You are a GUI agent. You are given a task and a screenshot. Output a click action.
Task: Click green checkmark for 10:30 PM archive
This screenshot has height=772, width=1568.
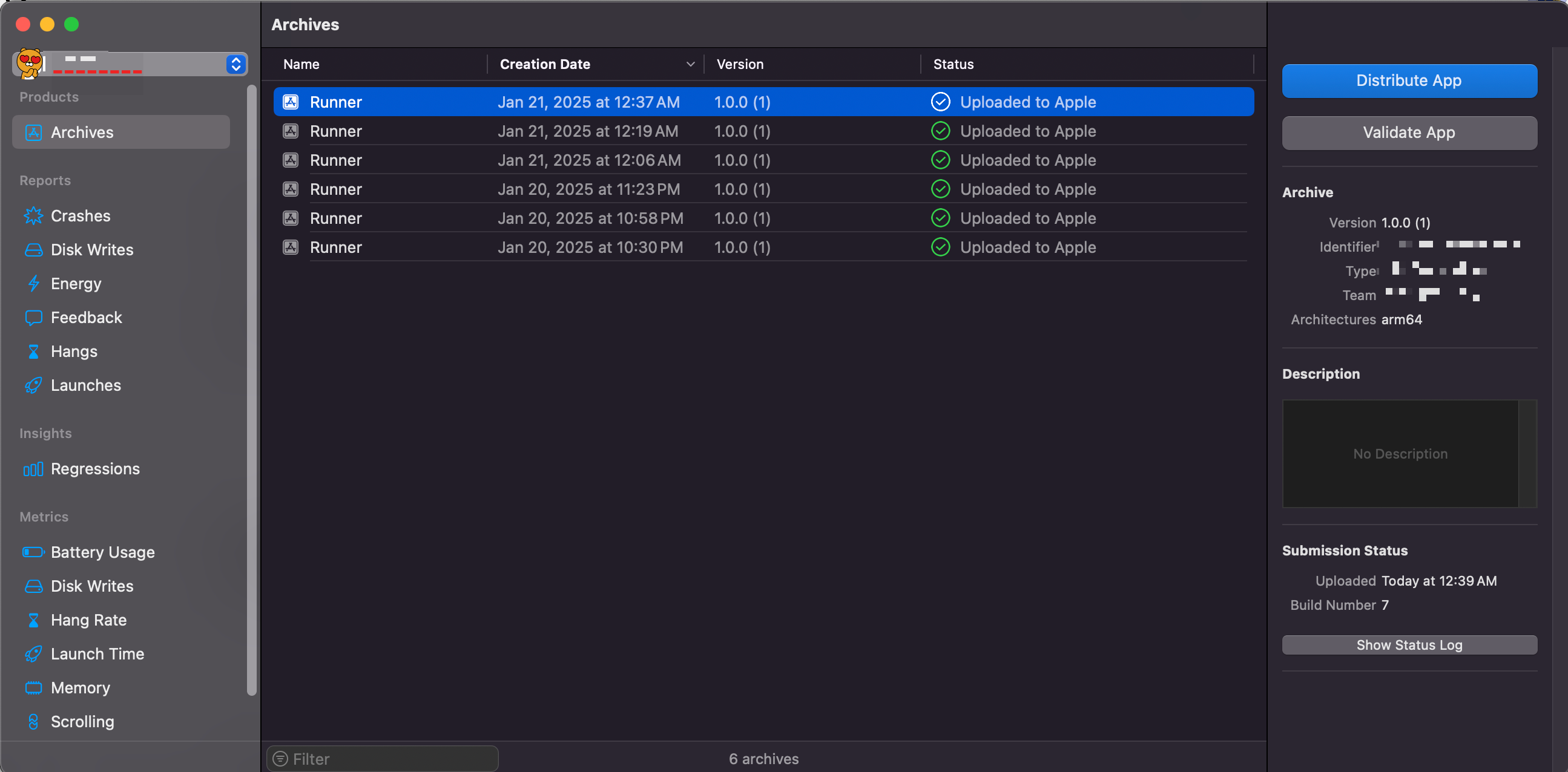940,247
